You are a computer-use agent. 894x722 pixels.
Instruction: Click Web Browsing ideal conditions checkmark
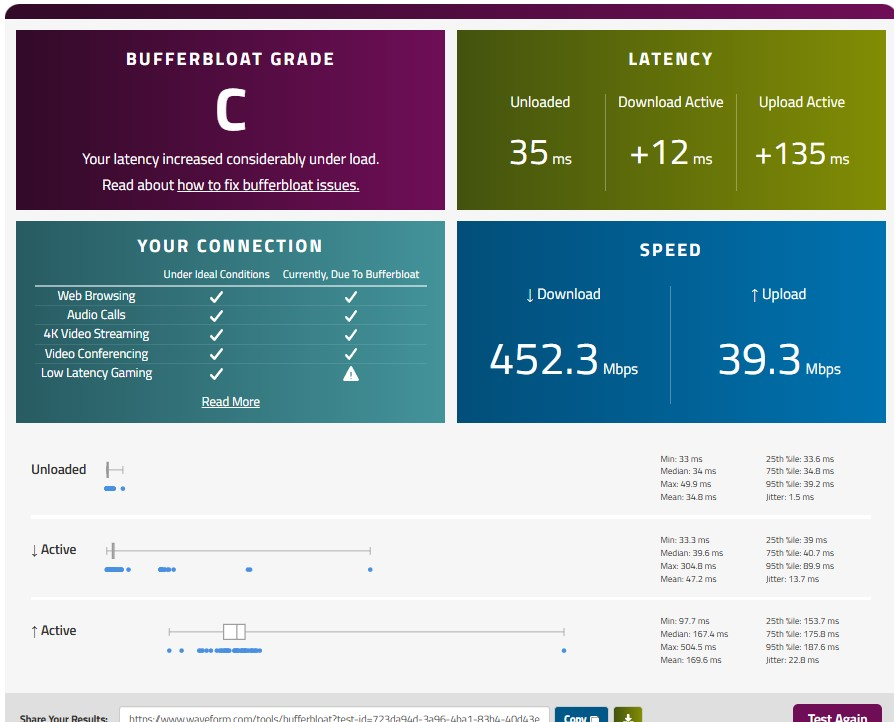216,297
